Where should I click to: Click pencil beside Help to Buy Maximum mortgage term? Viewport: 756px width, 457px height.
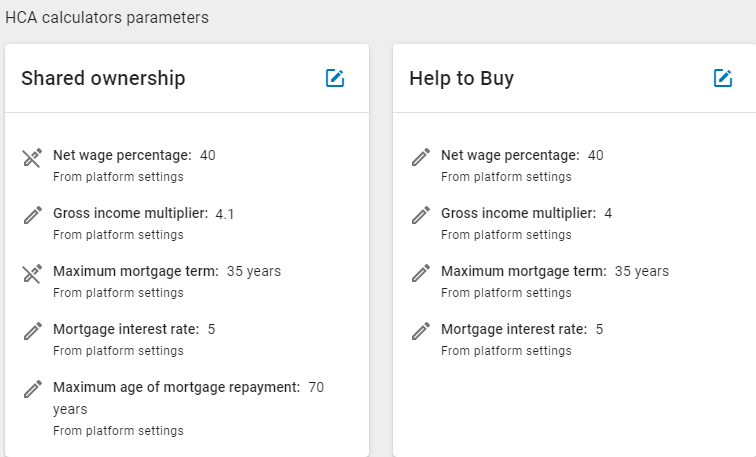point(420,273)
